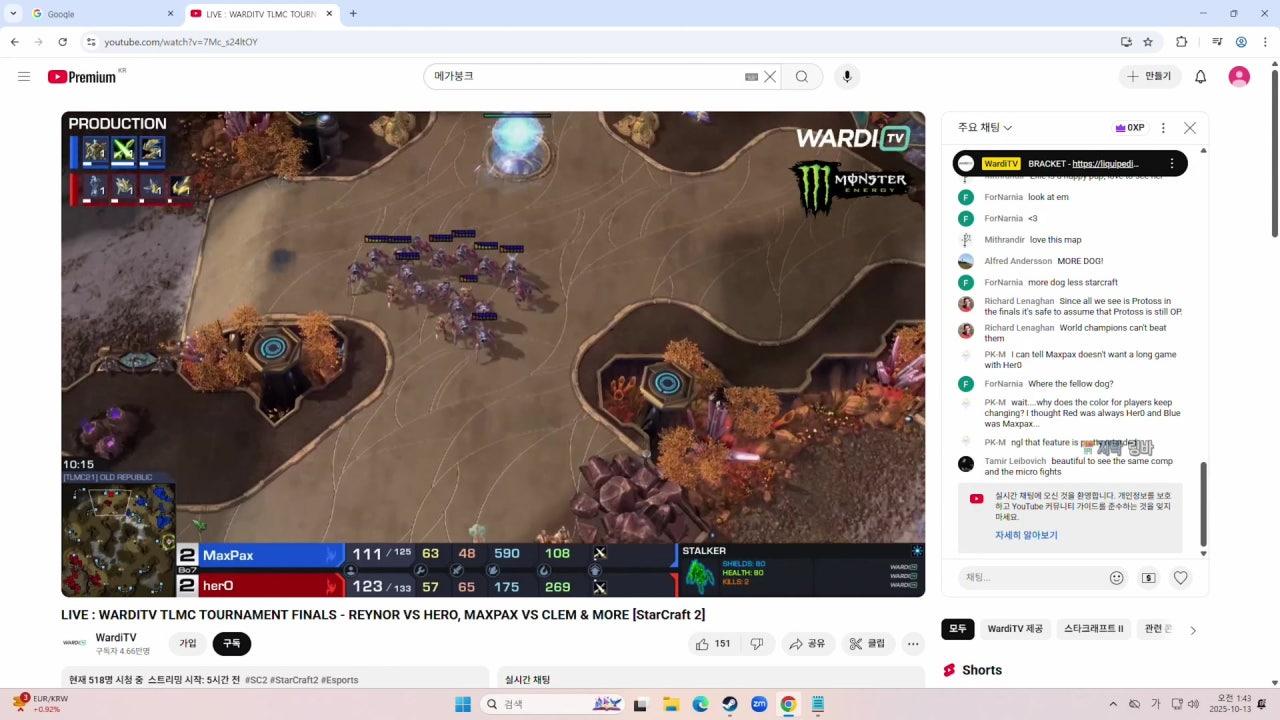Open more actions below the video
Viewport: 1280px width, 720px height.
pos(913,644)
